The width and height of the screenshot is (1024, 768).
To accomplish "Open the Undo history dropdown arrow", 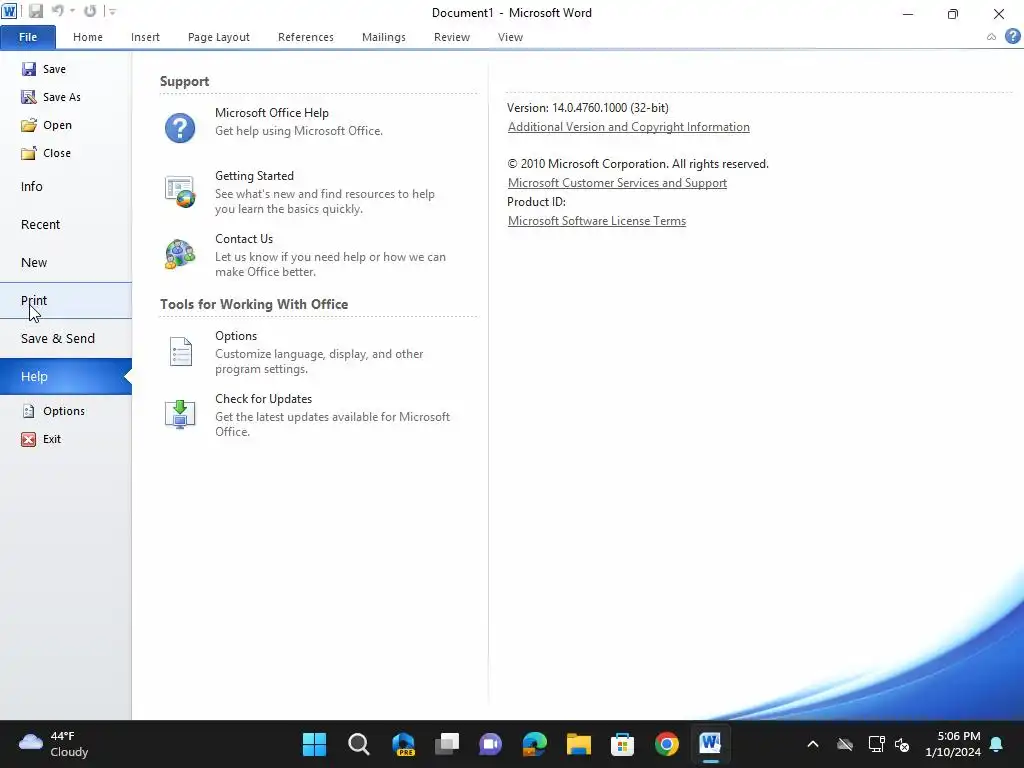I will point(72,12).
